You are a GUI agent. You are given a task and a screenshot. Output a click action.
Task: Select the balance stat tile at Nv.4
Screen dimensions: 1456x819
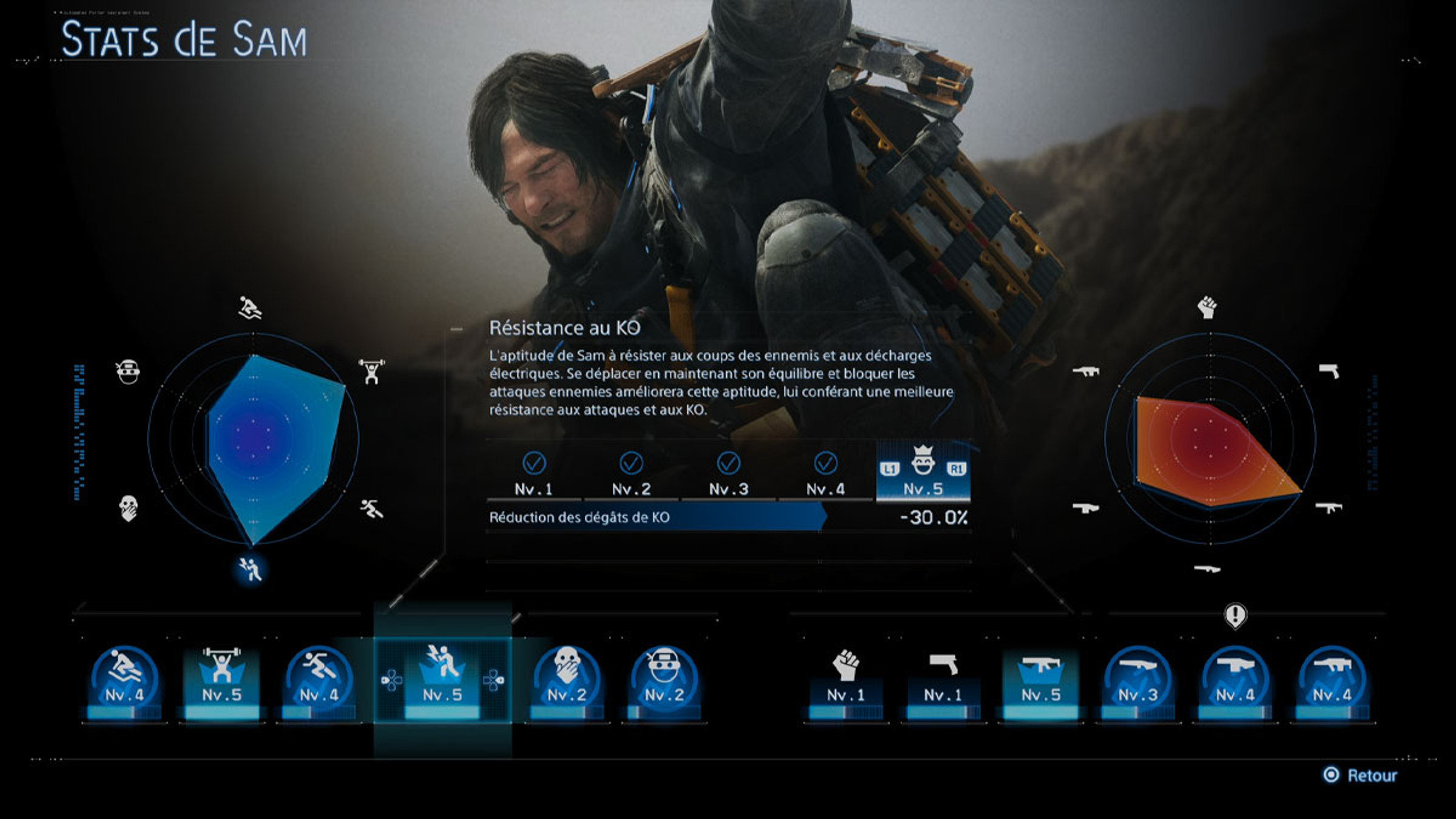pos(124,682)
